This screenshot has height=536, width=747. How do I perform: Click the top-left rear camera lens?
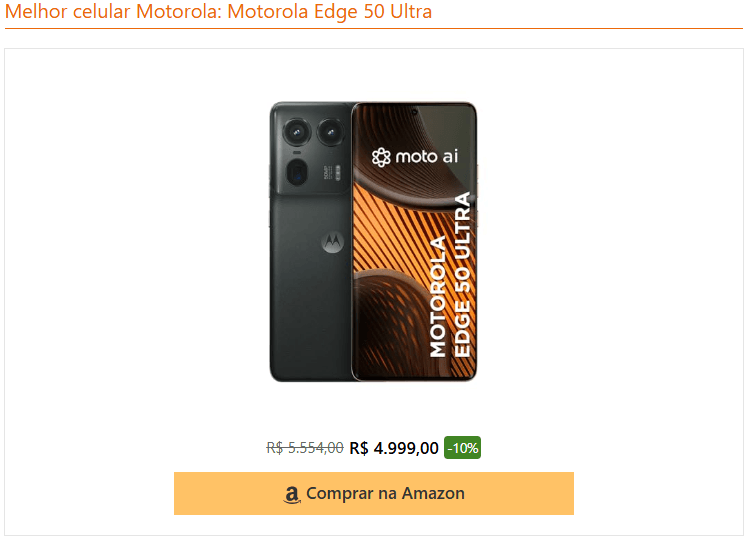296,131
